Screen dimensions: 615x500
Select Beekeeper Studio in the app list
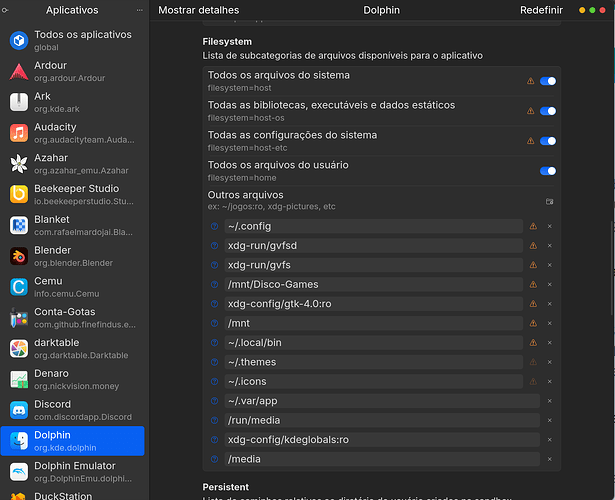tap(73, 195)
